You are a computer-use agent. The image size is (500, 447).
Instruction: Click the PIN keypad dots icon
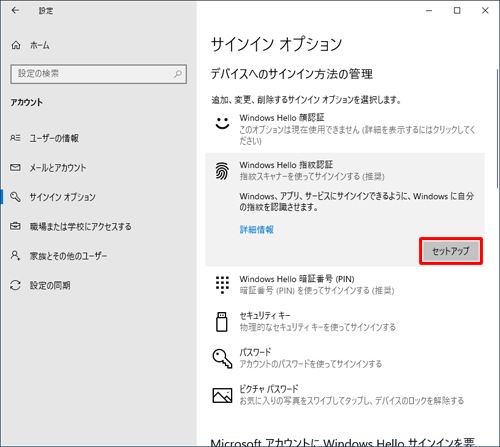coord(222,285)
